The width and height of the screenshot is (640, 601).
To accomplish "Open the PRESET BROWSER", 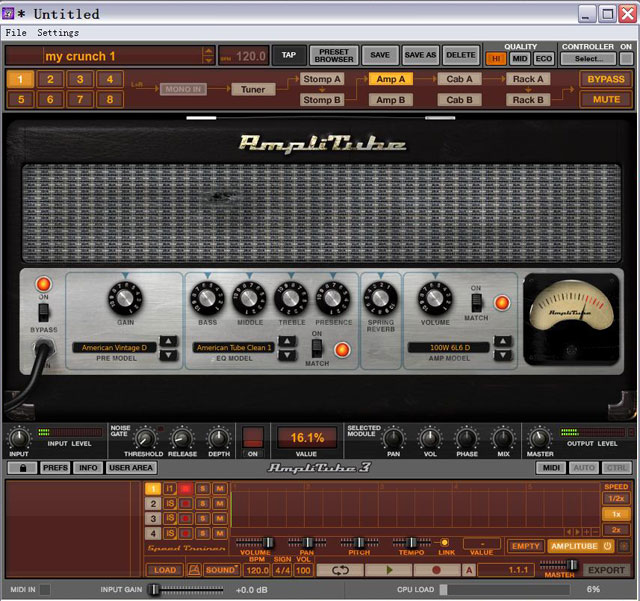I will click(334, 56).
